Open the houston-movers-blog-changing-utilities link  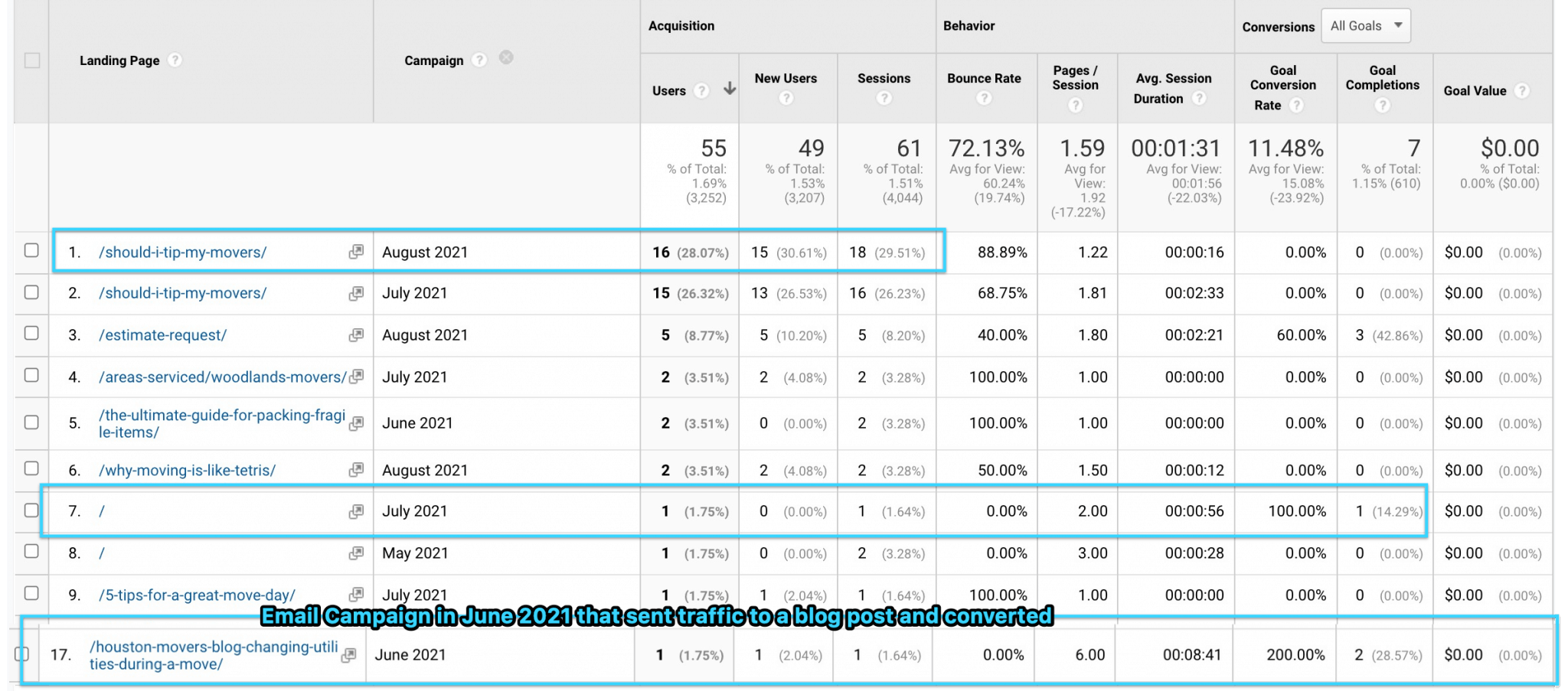pos(213,655)
